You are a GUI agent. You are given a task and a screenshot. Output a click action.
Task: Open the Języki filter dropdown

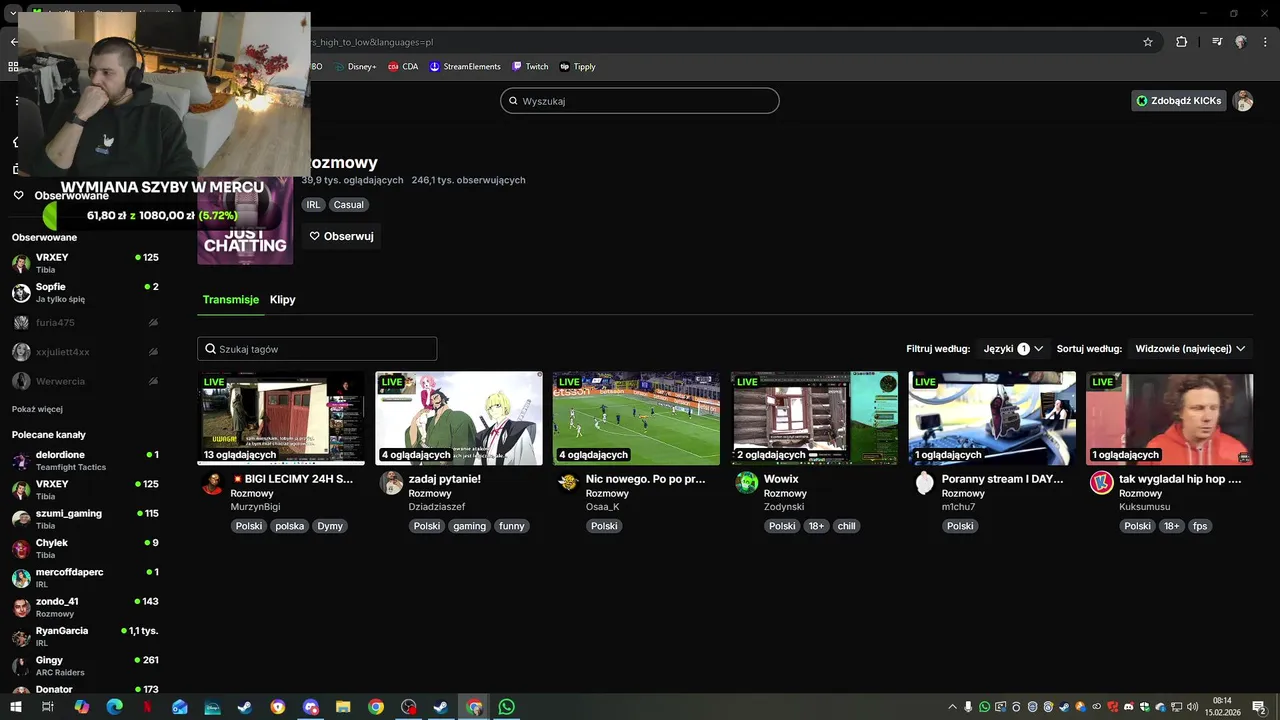tap(1013, 349)
